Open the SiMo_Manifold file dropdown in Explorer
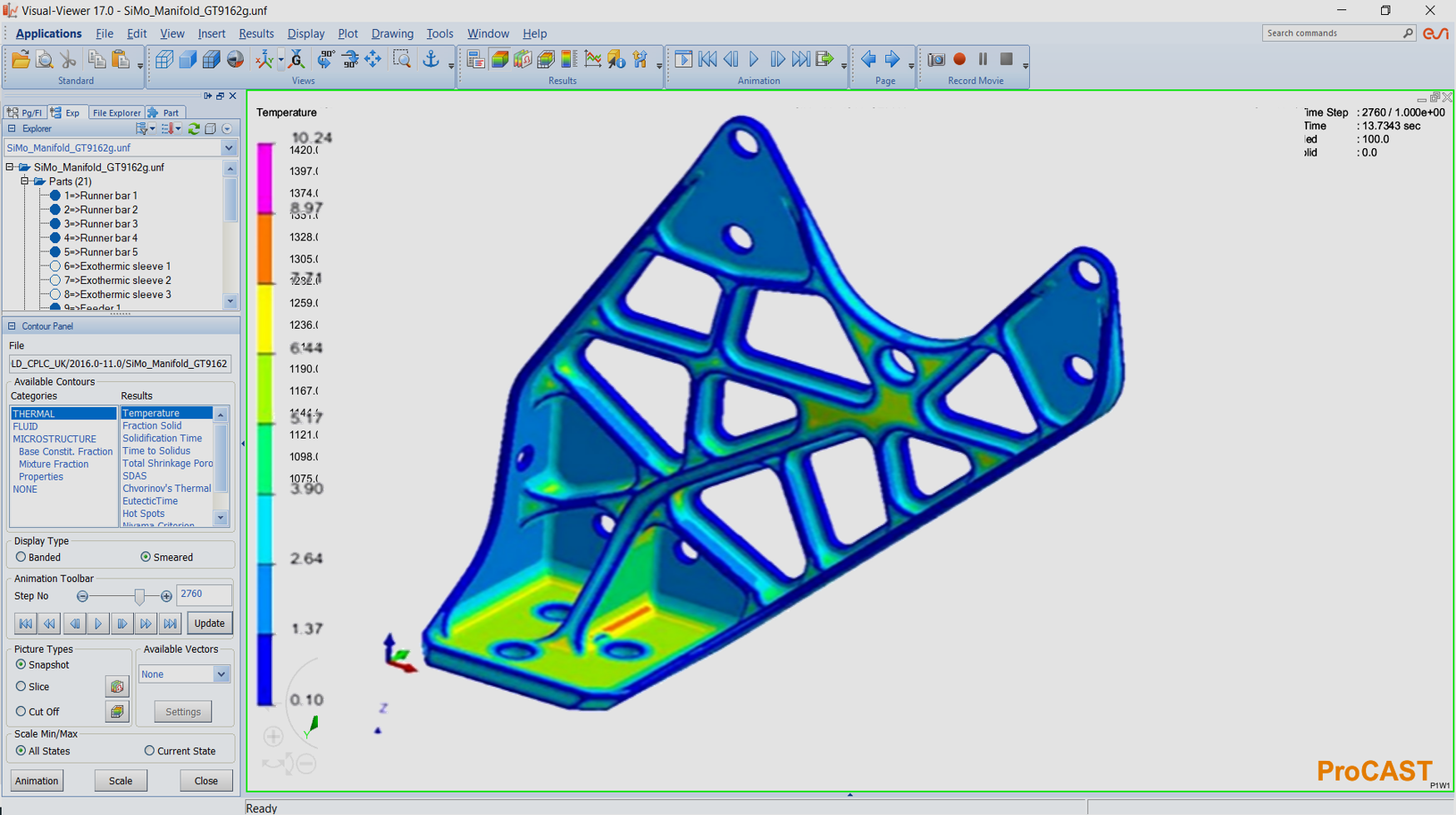1456x815 pixels. [x=229, y=148]
